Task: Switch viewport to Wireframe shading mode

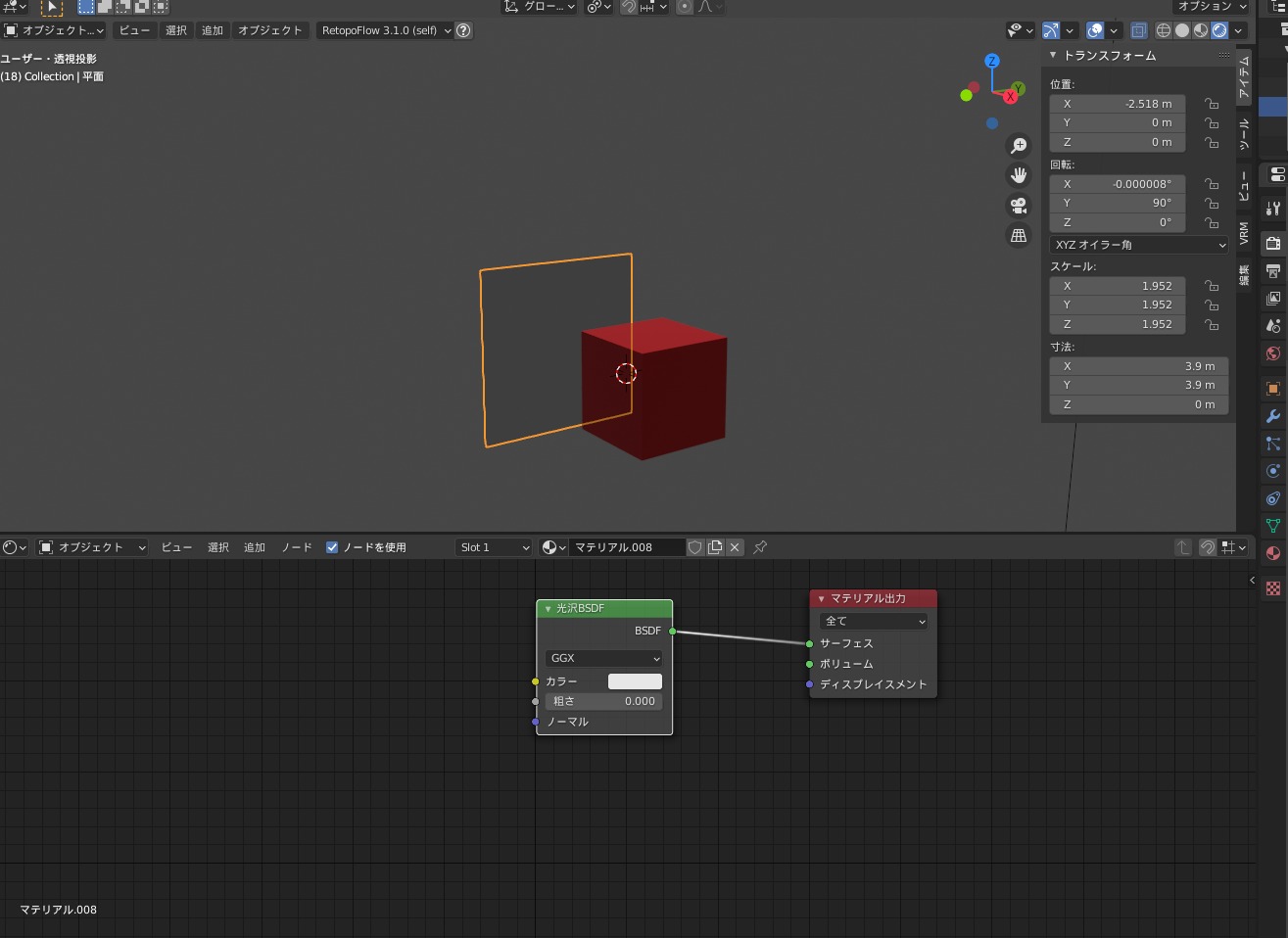Action: click(x=1164, y=30)
